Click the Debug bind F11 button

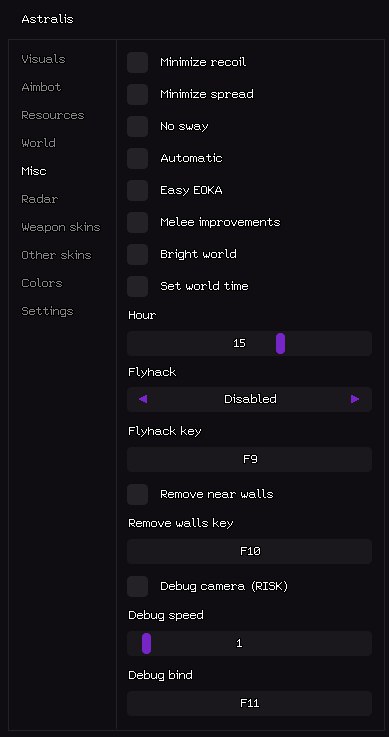tap(249, 703)
